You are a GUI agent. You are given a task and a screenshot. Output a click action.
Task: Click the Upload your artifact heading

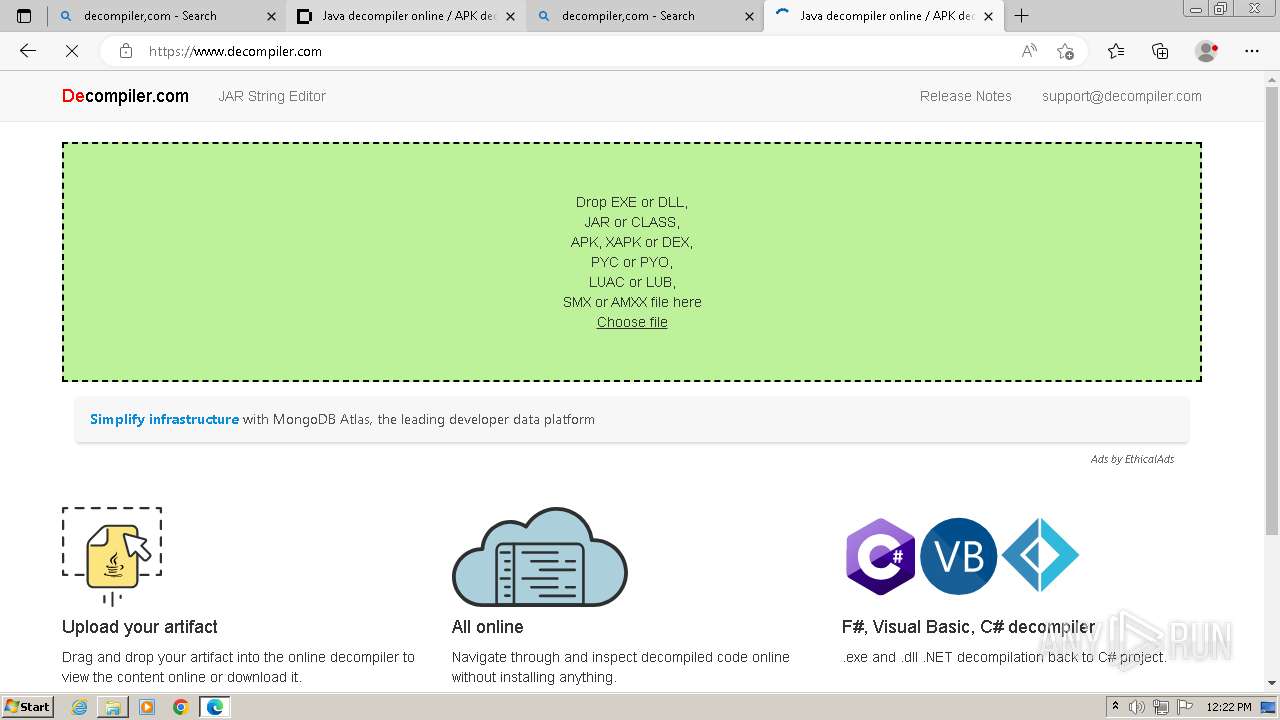140,627
